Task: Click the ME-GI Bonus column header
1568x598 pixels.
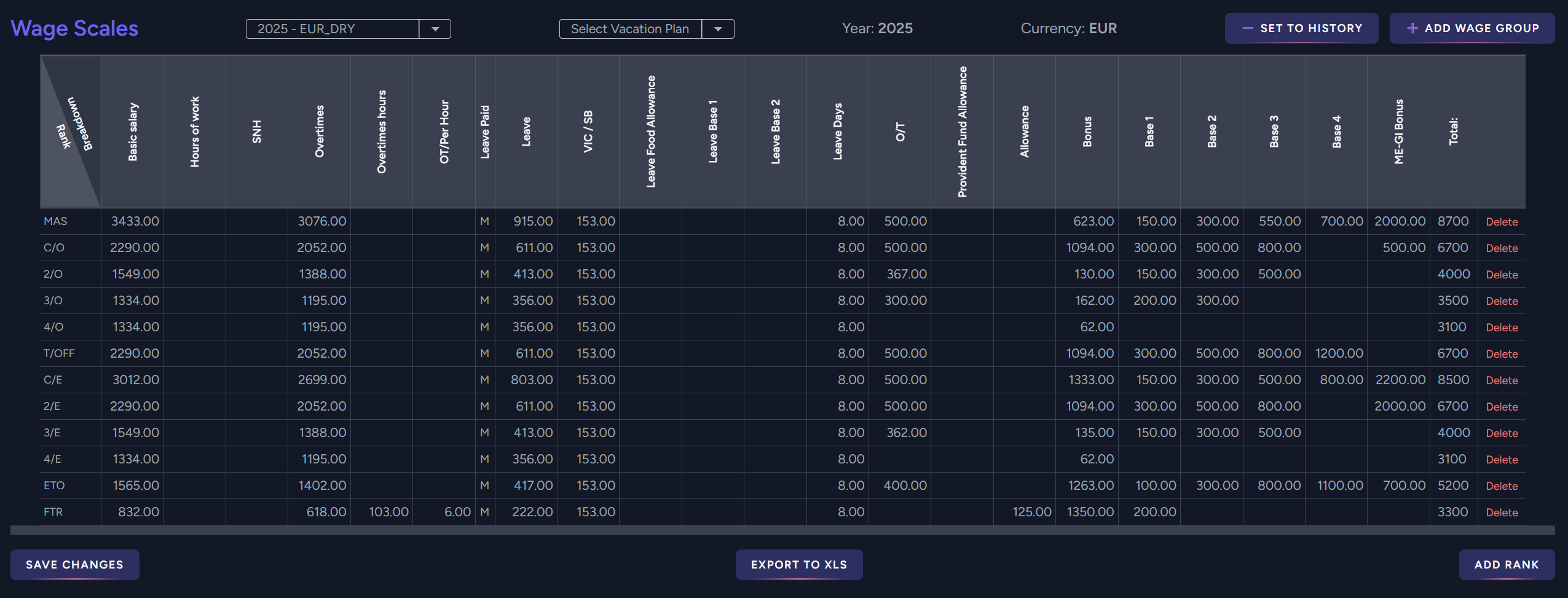Action: [x=1398, y=132]
